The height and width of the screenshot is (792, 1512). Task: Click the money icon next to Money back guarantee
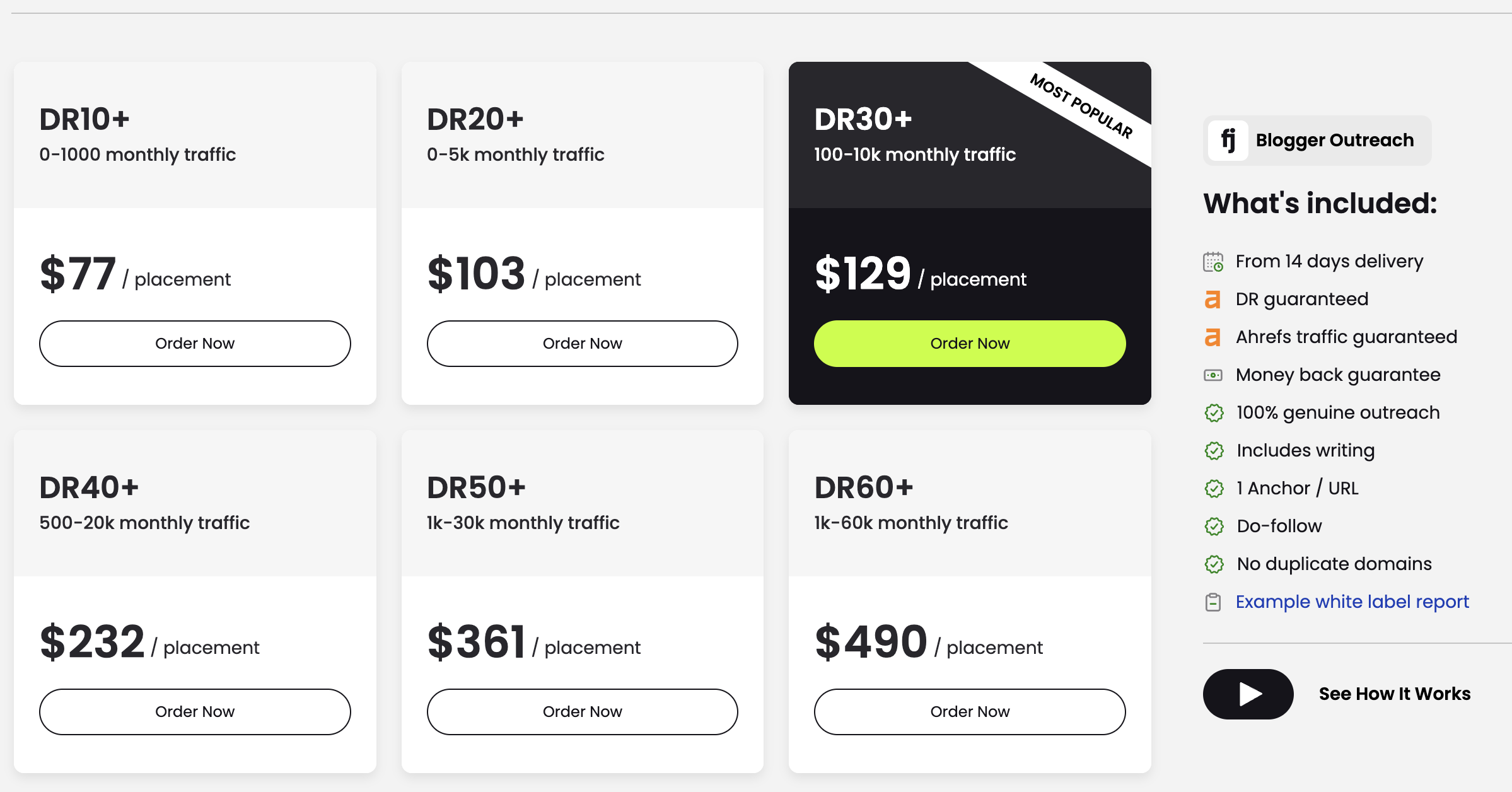(1214, 375)
